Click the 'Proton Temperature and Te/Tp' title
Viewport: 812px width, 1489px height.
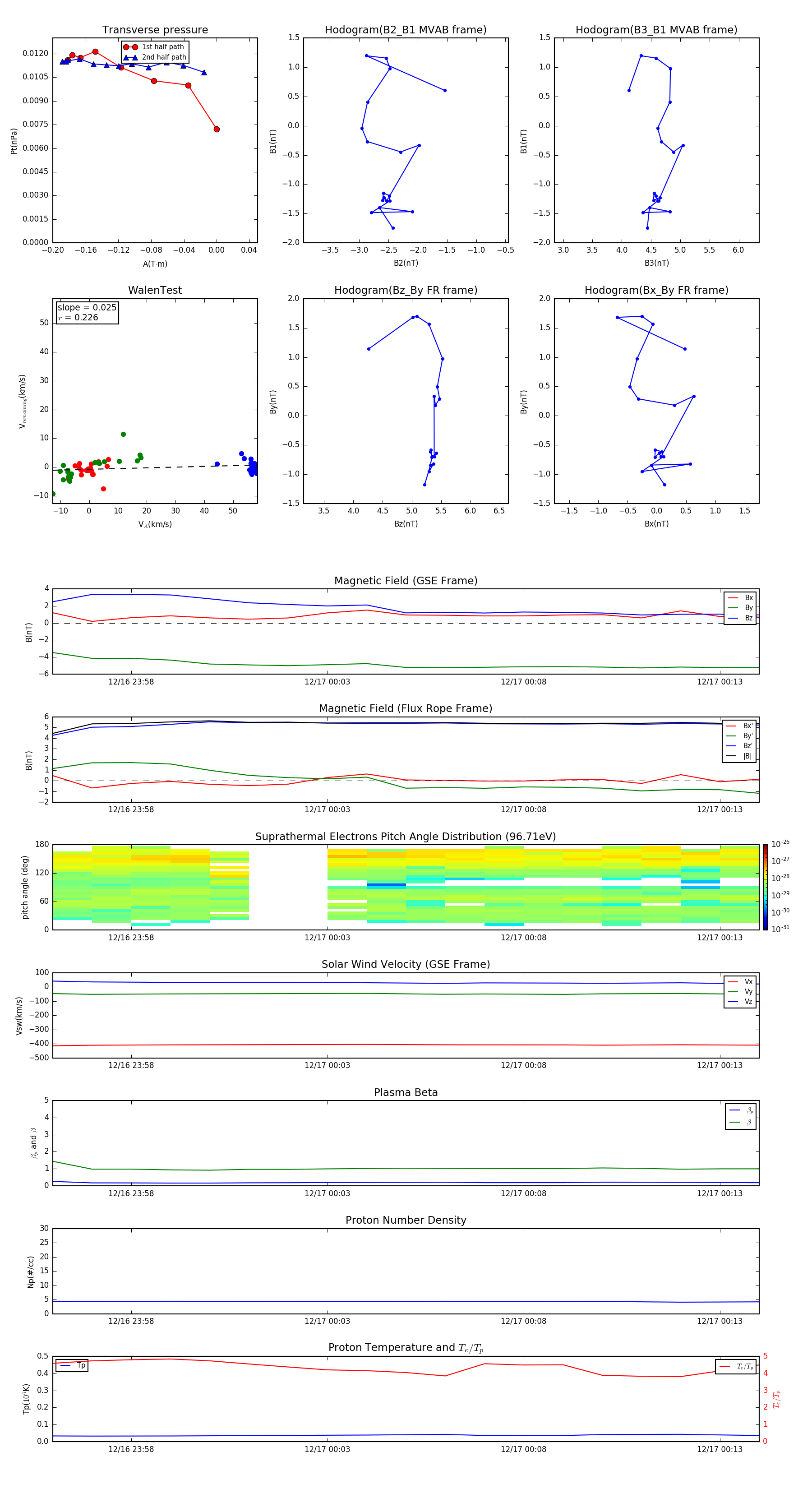pyautogui.click(x=406, y=1347)
